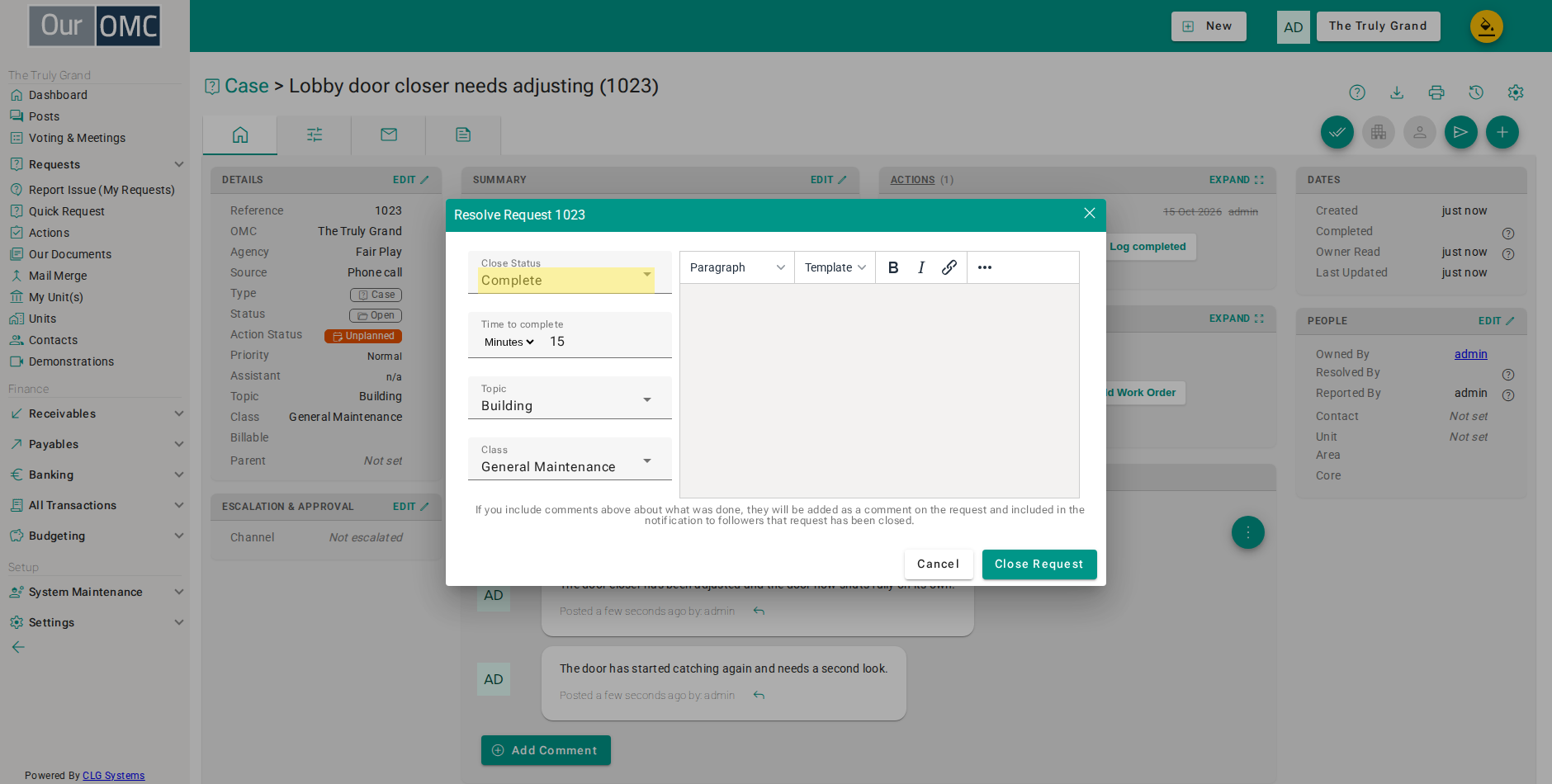Open the case history clock icon
1552x784 pixels.
[1476, 92]
